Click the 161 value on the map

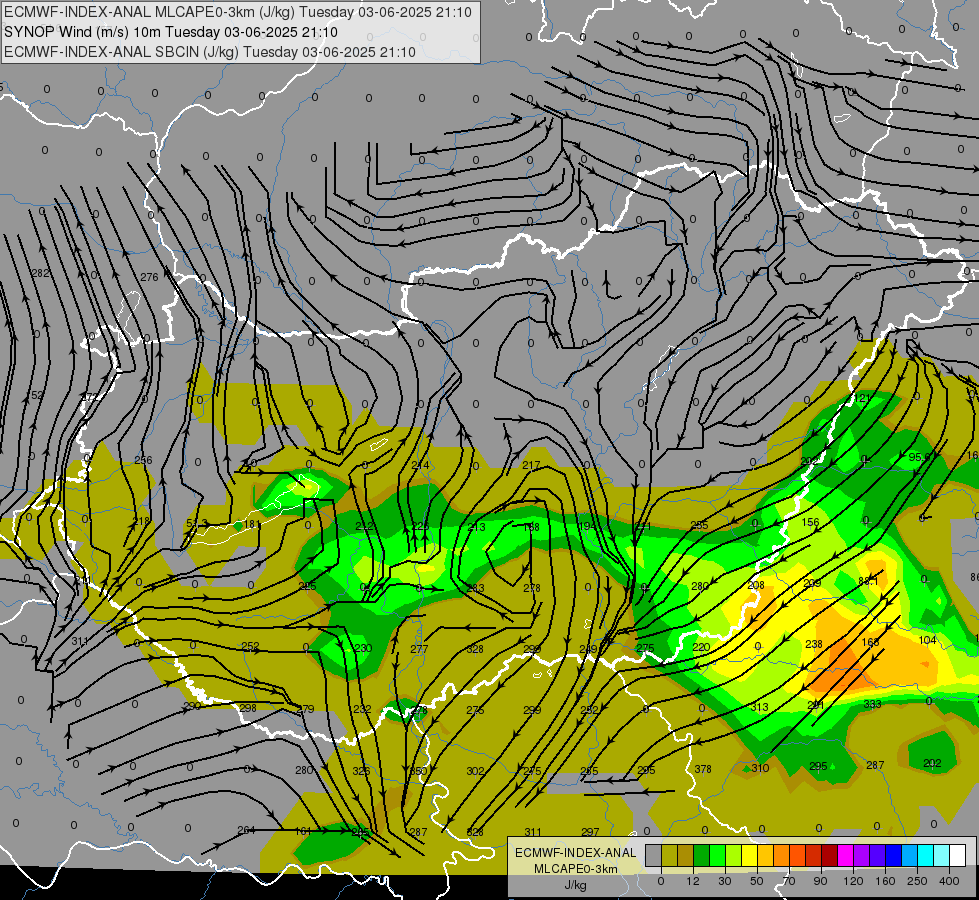[303, 831]
